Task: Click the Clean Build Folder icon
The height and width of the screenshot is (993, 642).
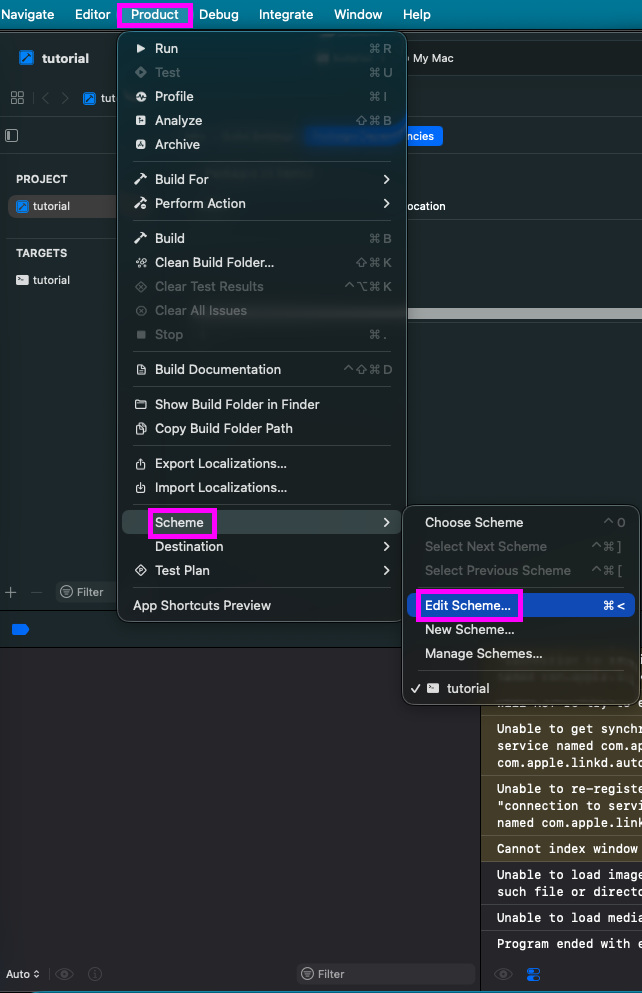Action: [x=141, y=263]
